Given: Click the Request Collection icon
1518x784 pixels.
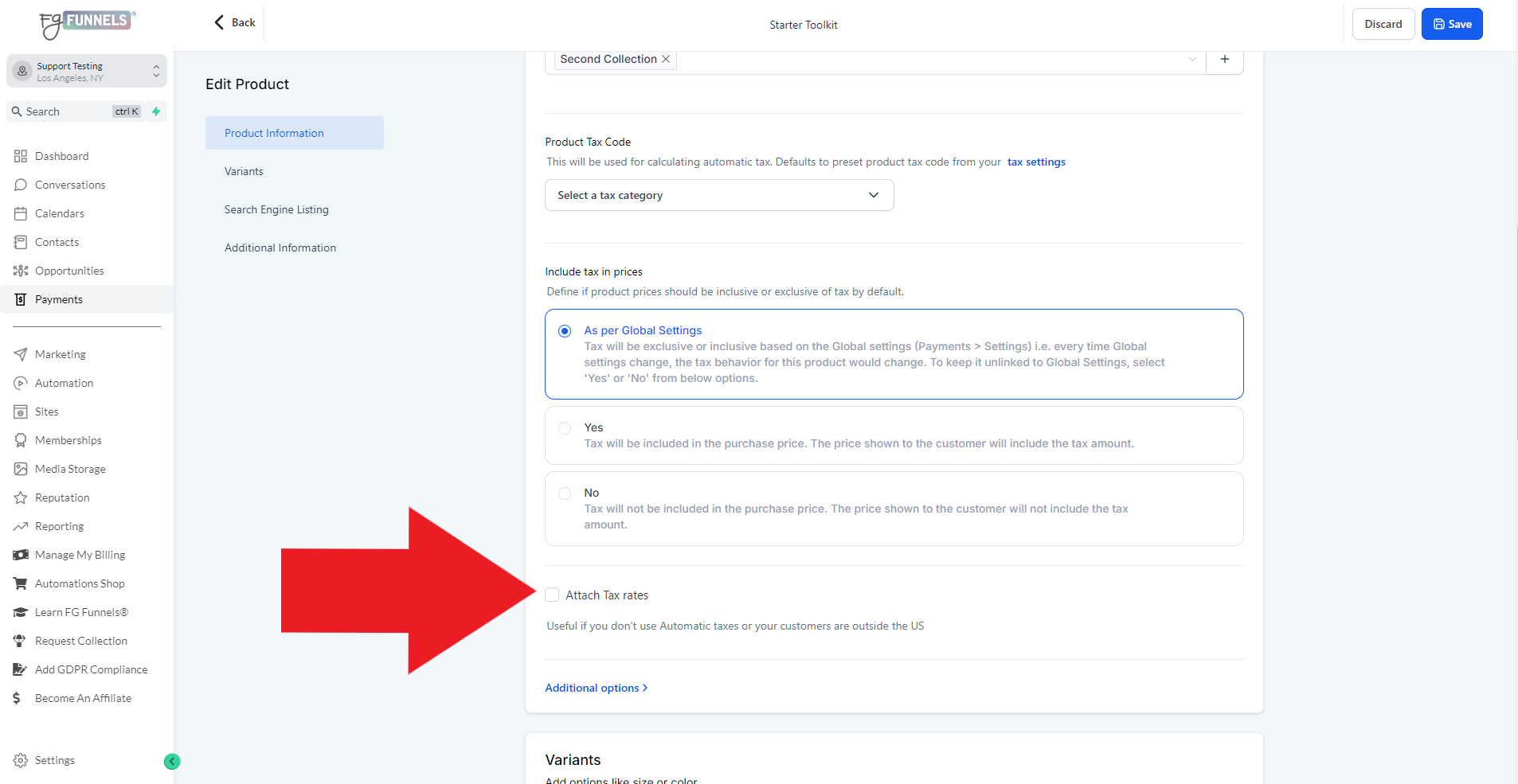Looking at the screenshot, I should pos(21,641).
